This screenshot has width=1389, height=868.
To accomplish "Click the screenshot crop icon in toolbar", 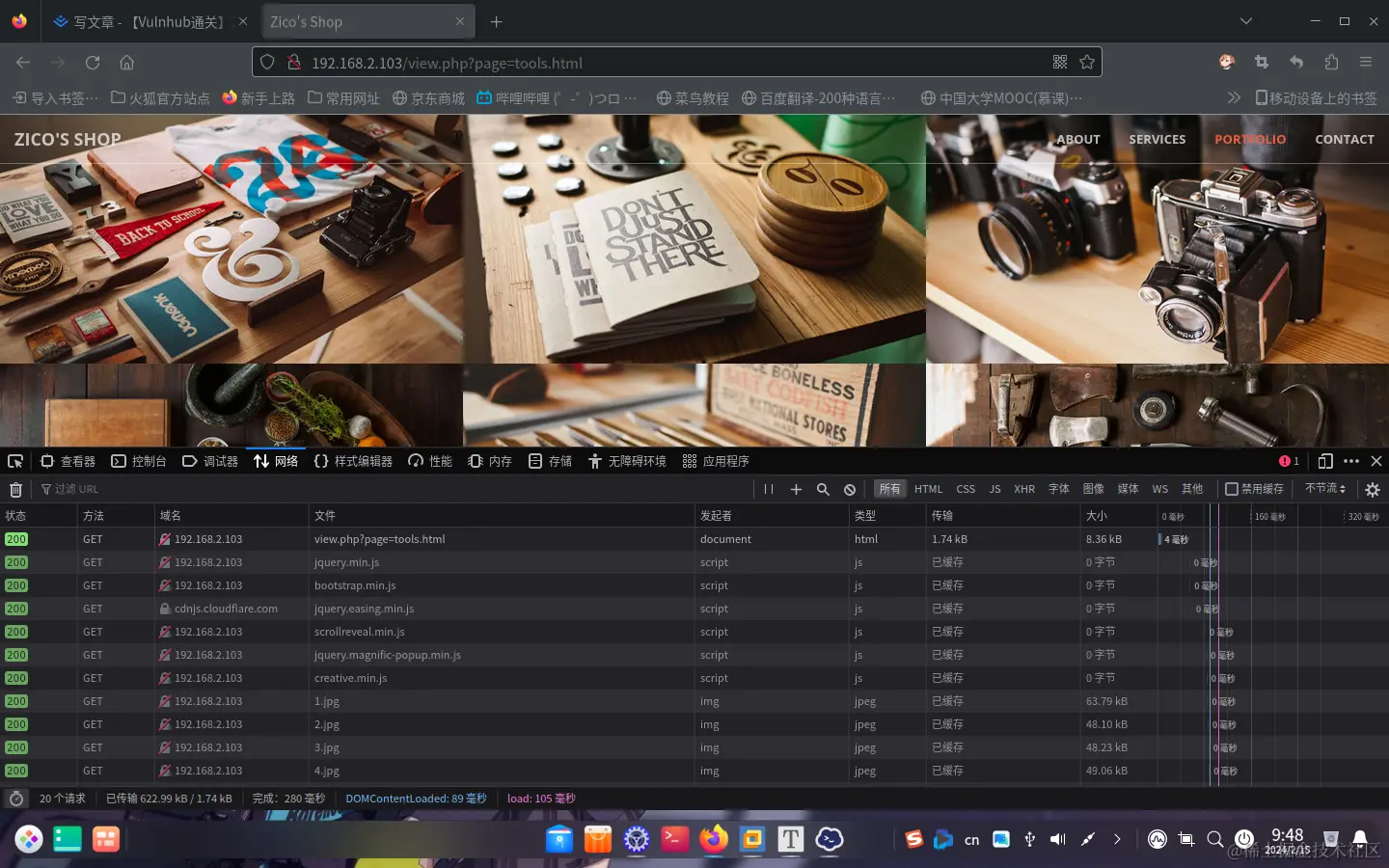I will pyautogui.click(x=1262, y=63).
